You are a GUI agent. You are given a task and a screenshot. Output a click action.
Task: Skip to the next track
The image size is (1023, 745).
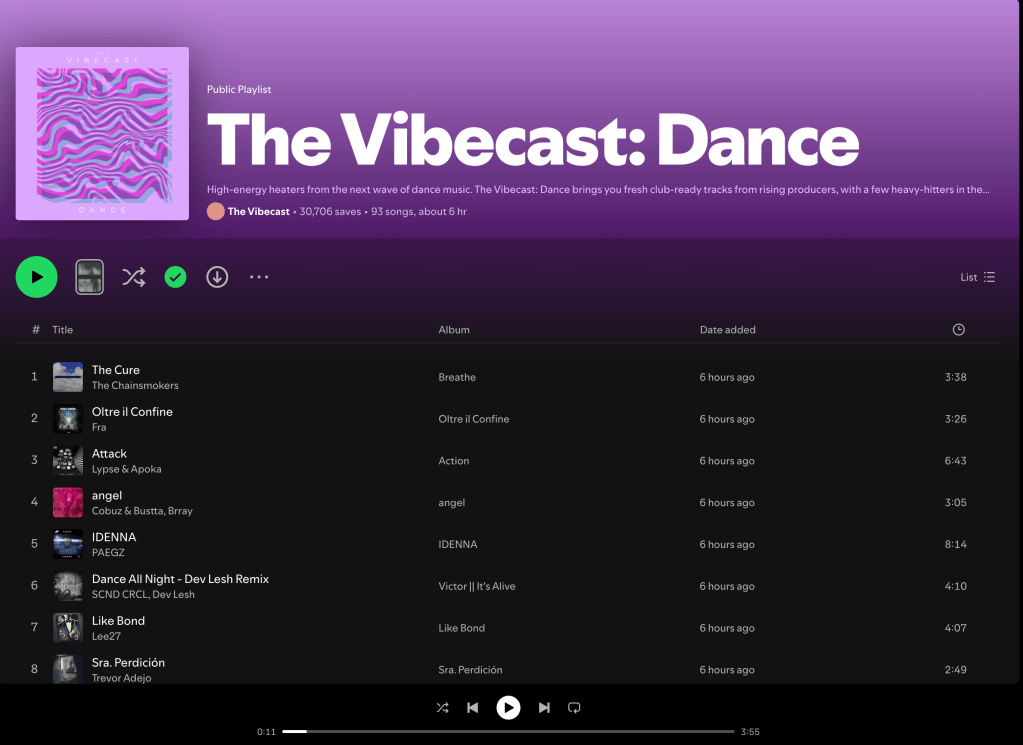[543, 708]
